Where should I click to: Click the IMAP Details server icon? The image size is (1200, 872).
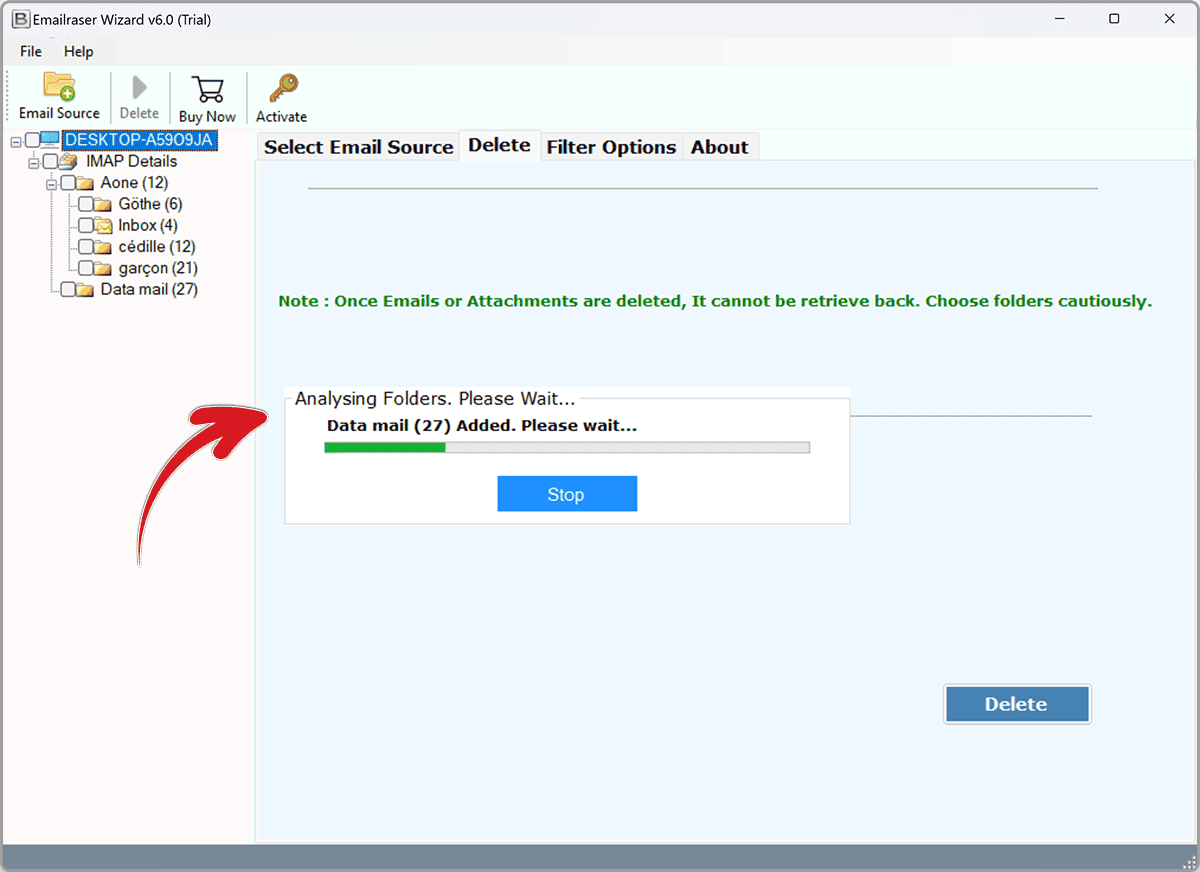click(x=68, y=161)
